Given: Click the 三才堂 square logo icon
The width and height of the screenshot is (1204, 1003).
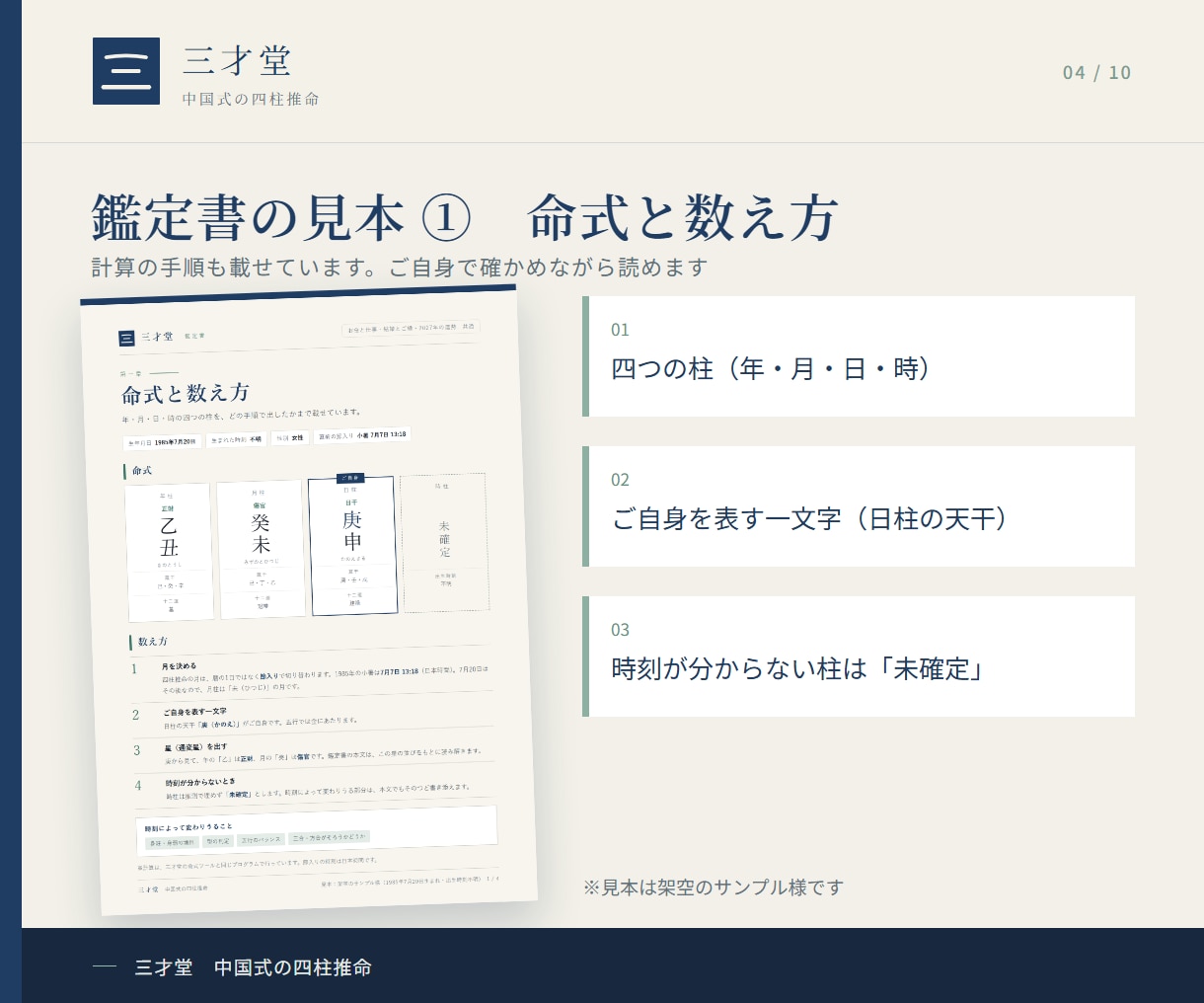Looking at the screenshot, I should [126, 71].
